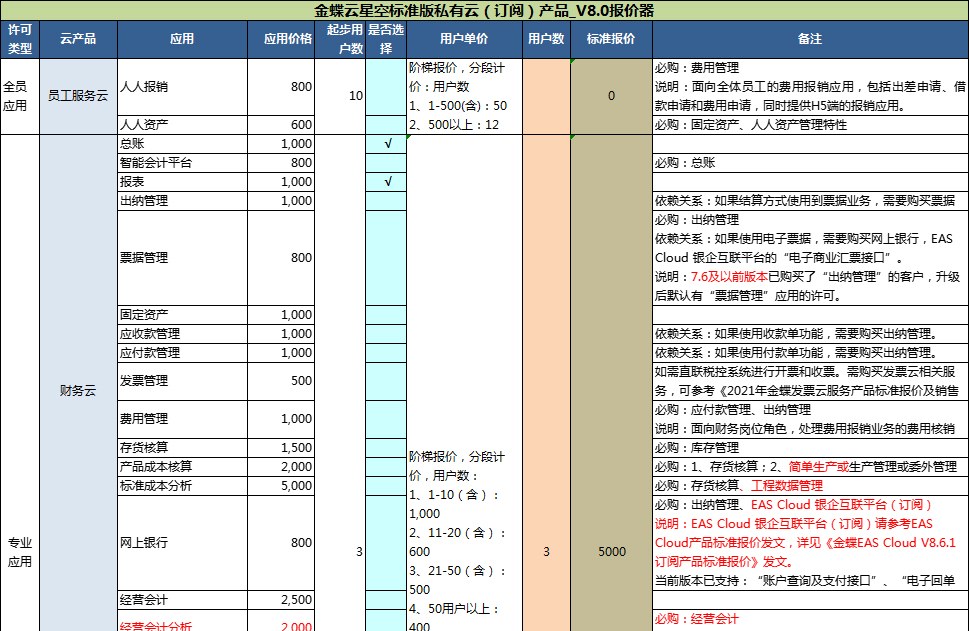Select the note cell 必购：库存管理

[810, 448]
